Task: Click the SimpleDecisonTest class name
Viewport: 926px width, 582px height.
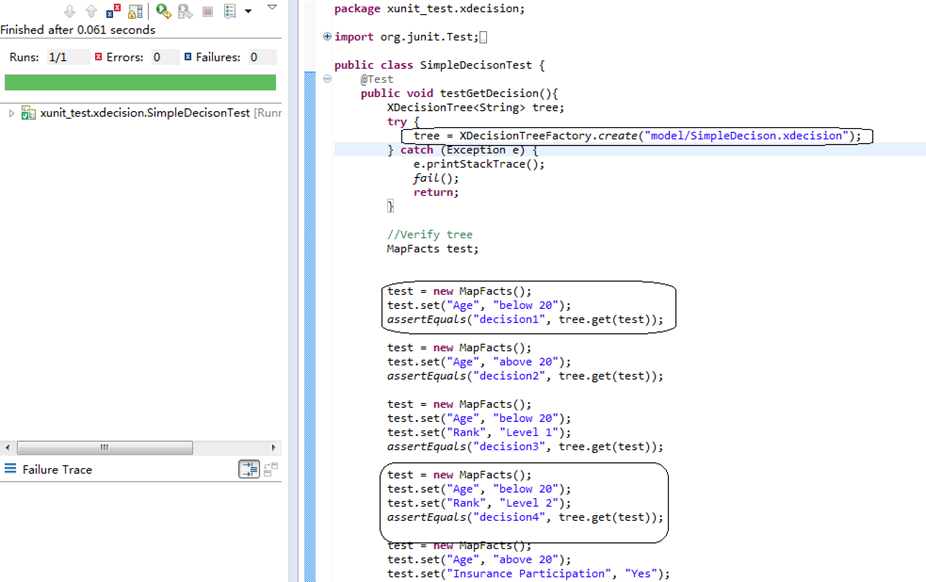Action: 476,65
